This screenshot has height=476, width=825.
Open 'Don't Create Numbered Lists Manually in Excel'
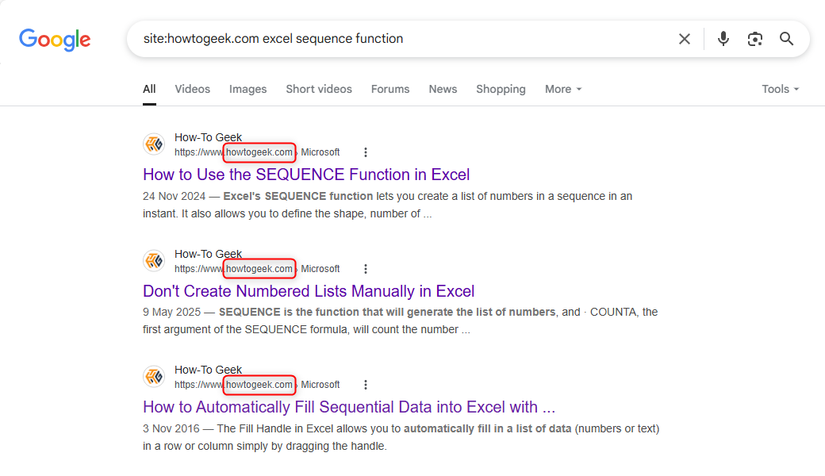click(x=308, y=291)
